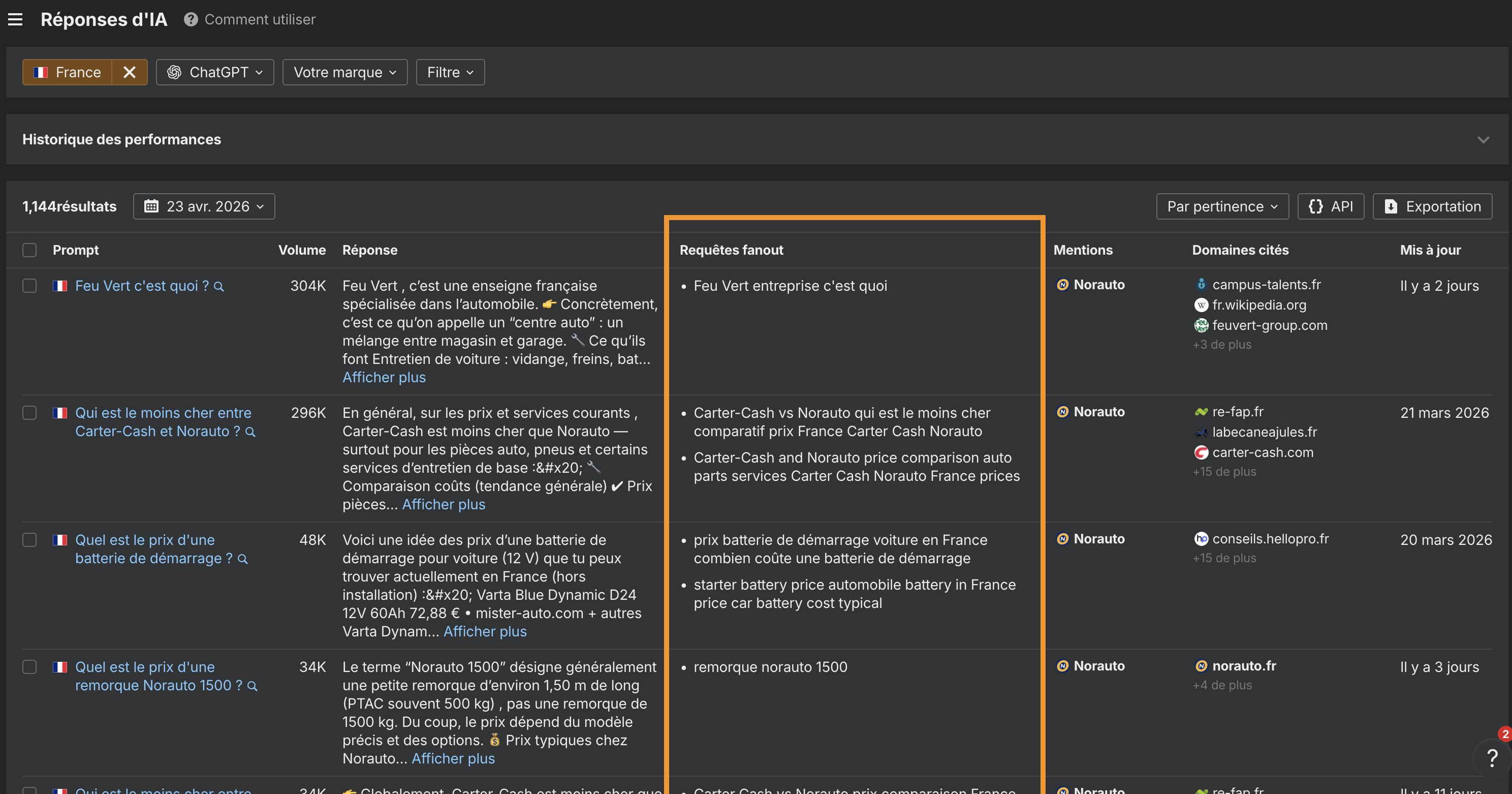The height and width of the screenshot is (794, 1512).
Task: Check the row for 'Feu Vert c'est quoi'
Action: [29, 286]
